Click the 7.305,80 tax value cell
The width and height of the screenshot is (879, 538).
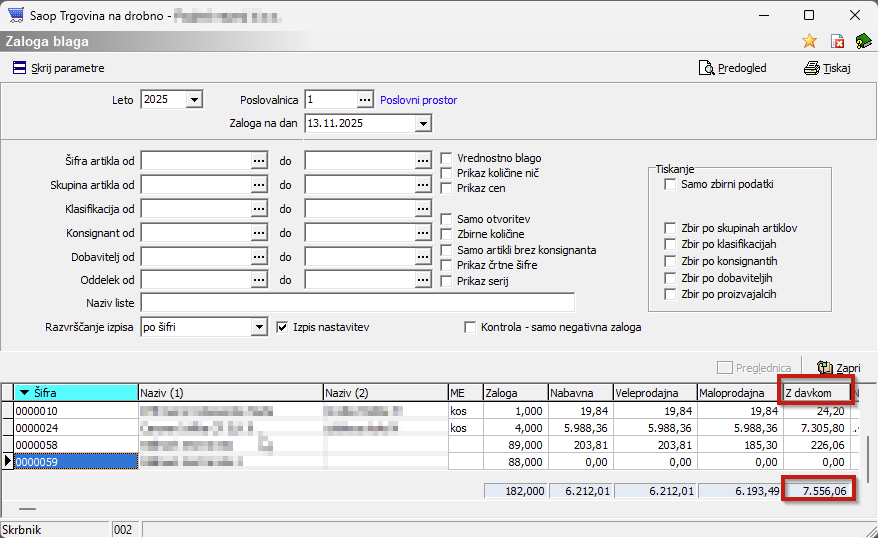[x=817, y=428]
